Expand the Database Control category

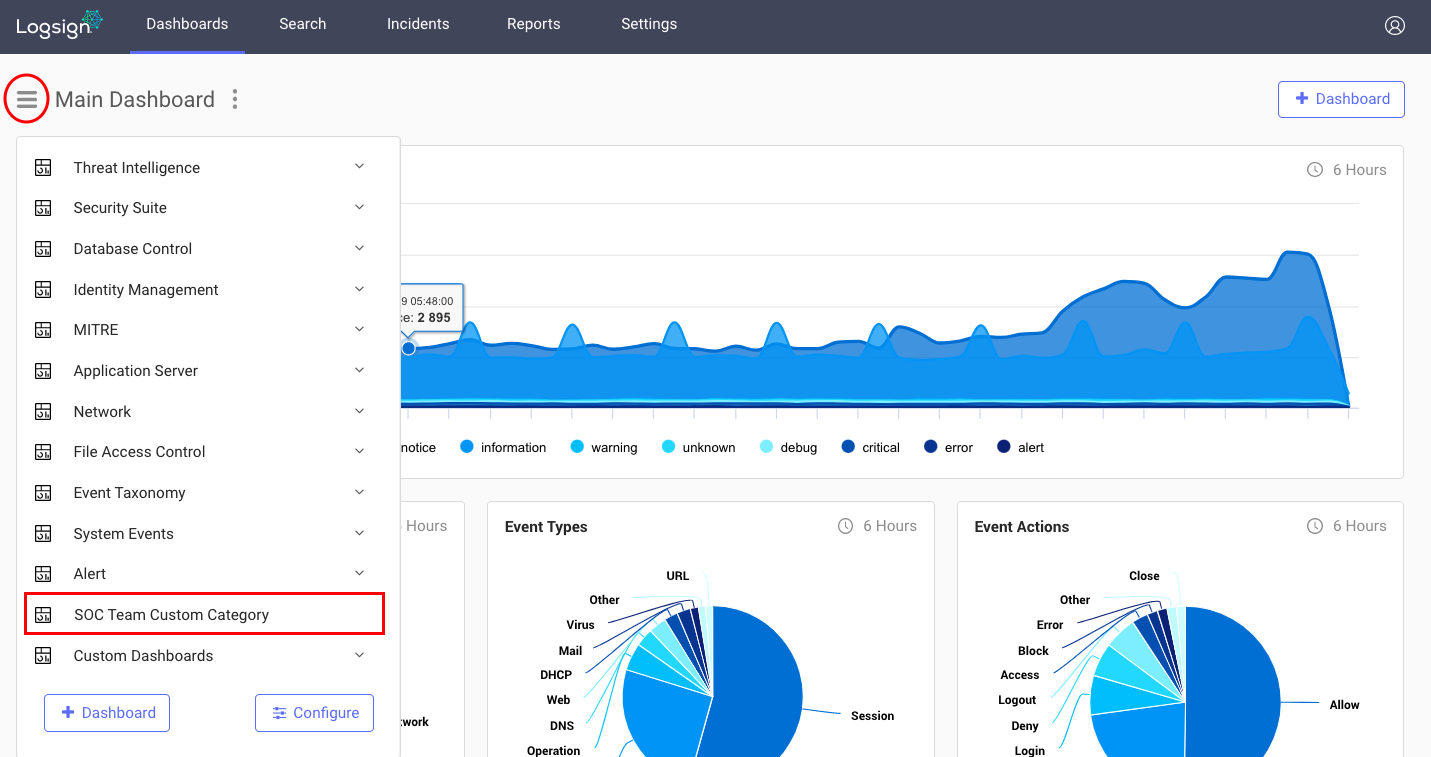pyautogui.click(x=360, y=248)
